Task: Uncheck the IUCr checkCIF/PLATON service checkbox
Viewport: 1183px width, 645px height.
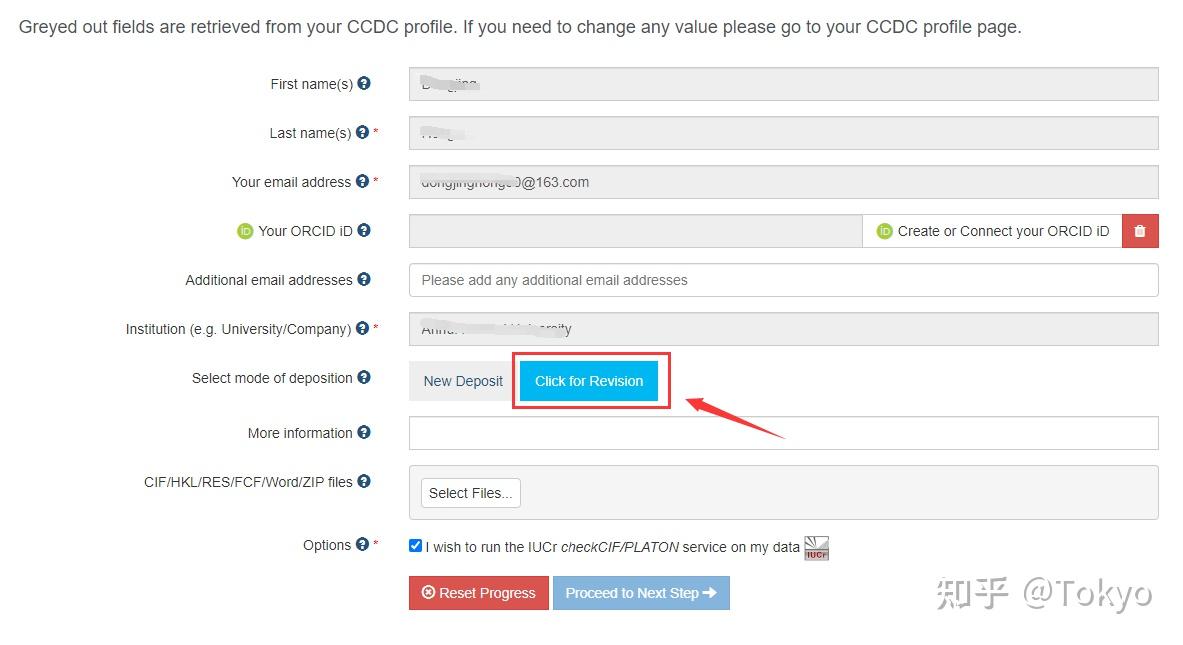Action: click(416, 546)
